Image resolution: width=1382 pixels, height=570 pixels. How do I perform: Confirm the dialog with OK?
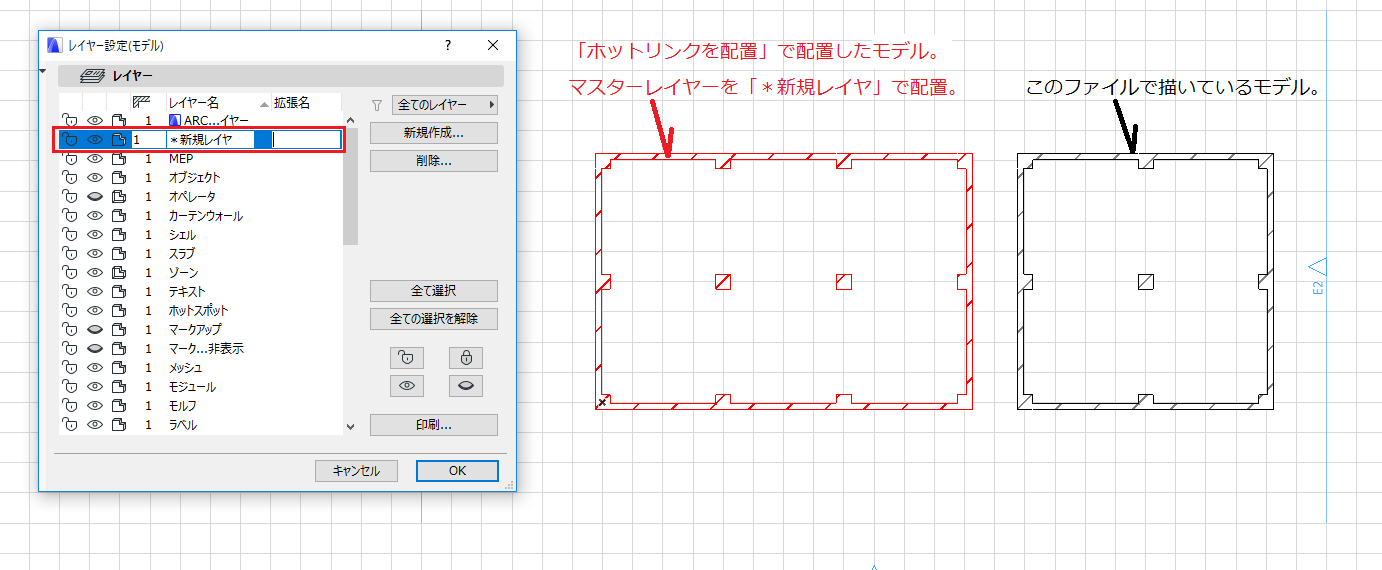coord(457,471)
